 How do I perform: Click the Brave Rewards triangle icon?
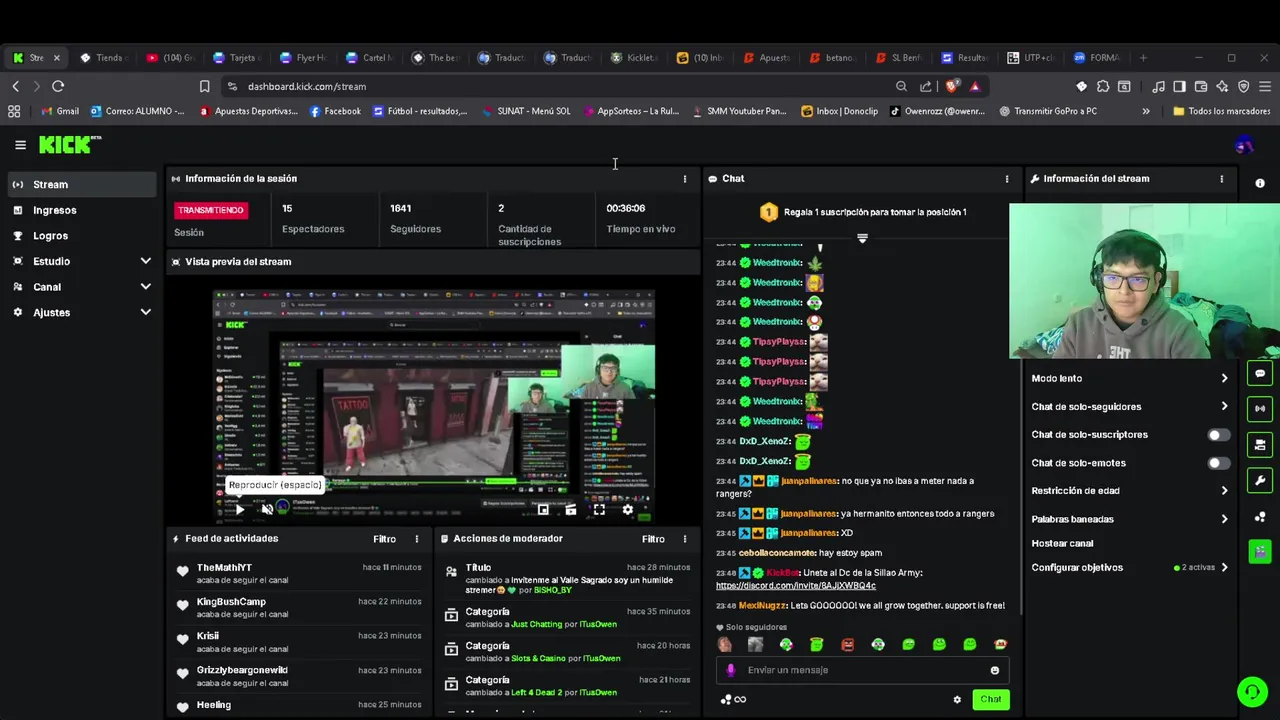pos(975,86)
